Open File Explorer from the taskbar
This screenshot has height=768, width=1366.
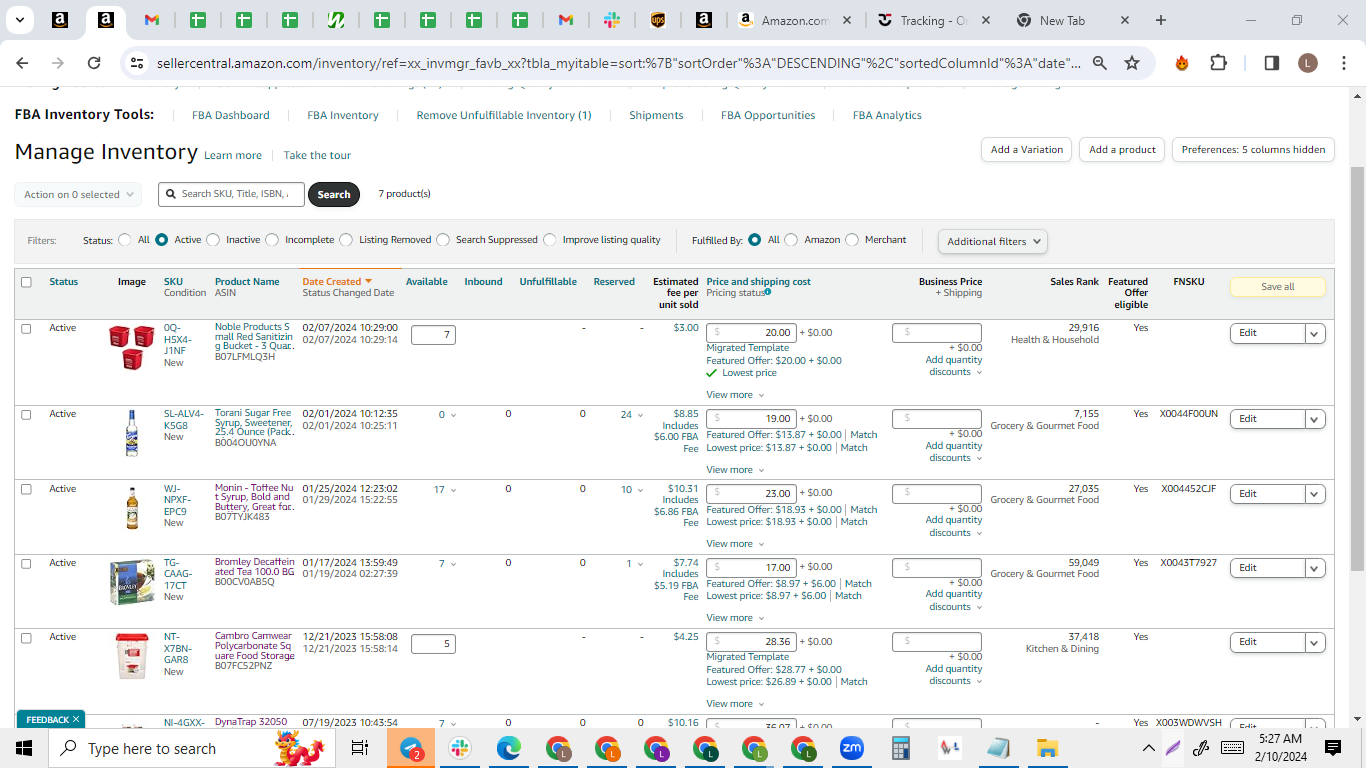click(x=1047, y=748)
